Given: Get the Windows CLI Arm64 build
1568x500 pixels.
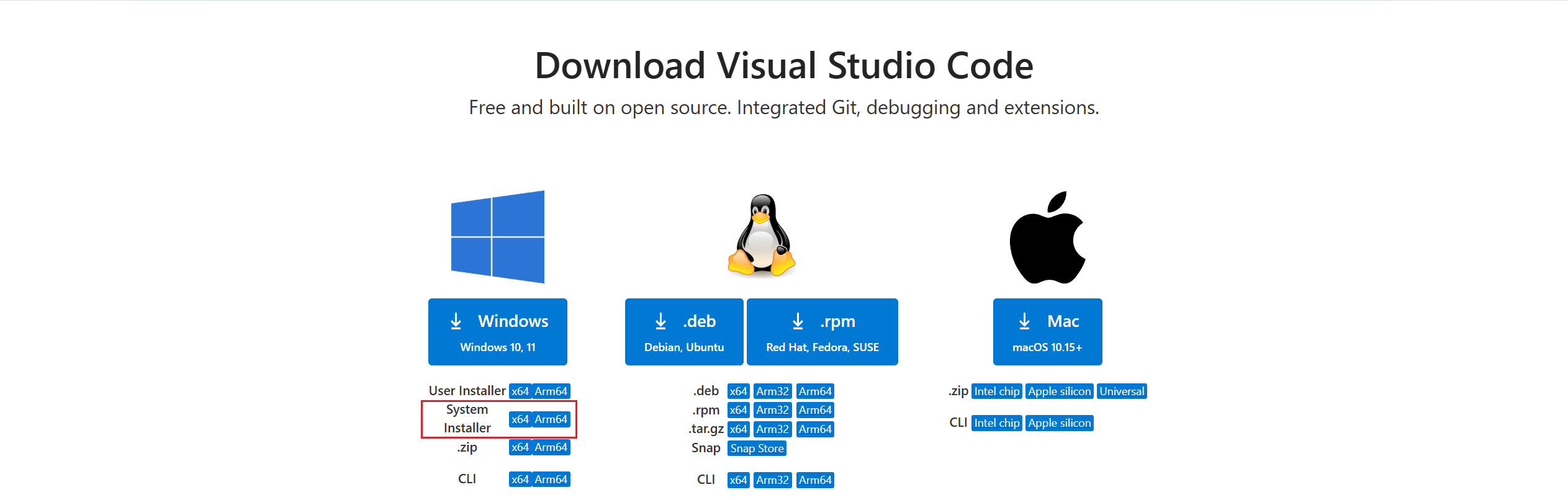Looking at the screenshot, I should tap(551, 480).
